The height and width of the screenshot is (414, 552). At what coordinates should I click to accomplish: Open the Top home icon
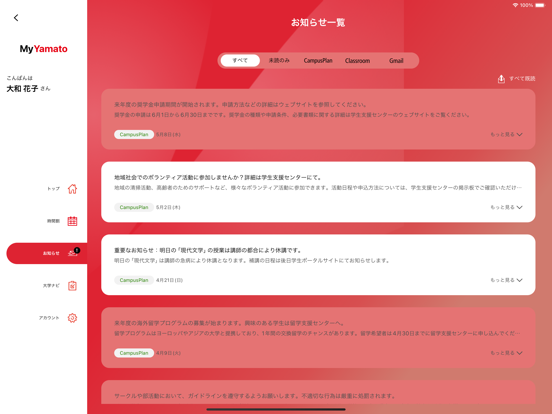[72, 189]
